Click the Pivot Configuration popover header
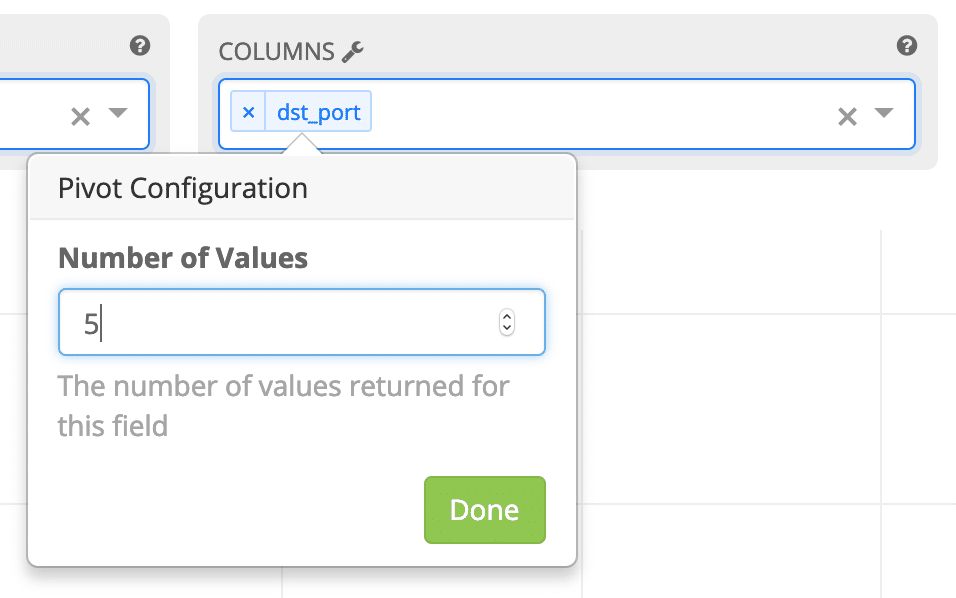Screen dimensions: 956x598 pos(302,188)
